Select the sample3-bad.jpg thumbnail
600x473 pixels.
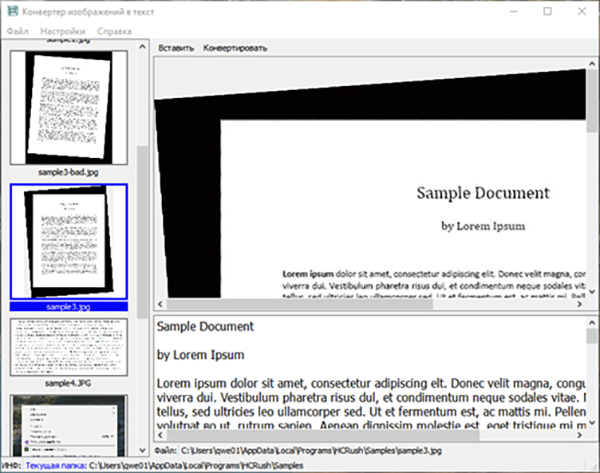(69, 108)
